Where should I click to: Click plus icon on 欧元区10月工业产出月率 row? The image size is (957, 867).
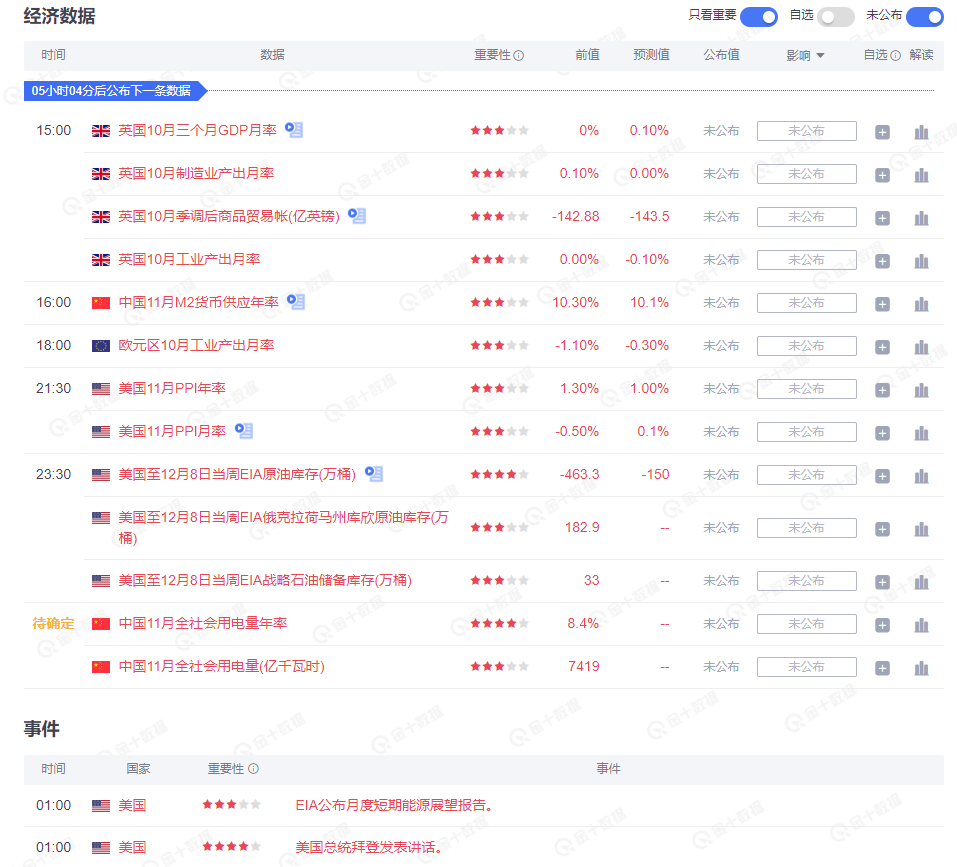[882, 345]
